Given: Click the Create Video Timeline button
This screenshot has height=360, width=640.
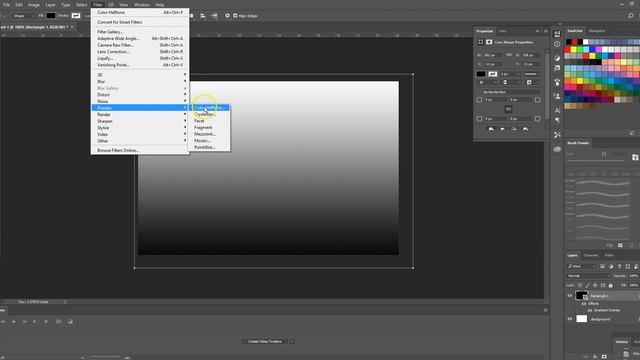Looking at the screenshot, I should click(265, 341).
